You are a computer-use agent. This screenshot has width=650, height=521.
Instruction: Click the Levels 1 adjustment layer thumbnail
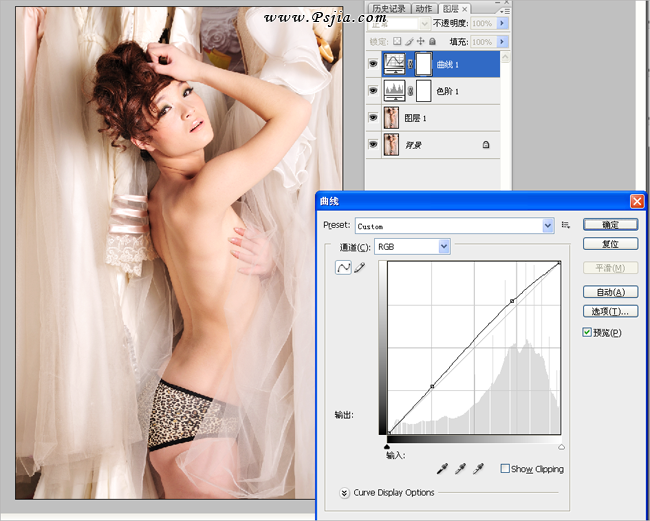[394, 91]
